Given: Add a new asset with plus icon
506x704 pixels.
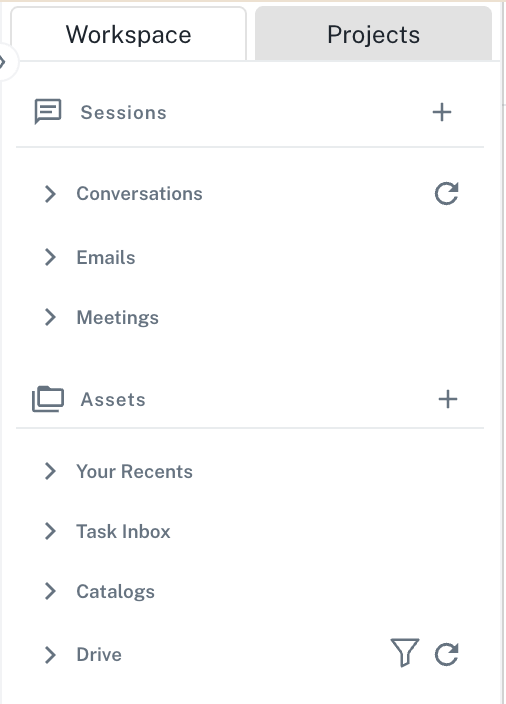Looking at the screenshot, I should (x=448, y=399).
